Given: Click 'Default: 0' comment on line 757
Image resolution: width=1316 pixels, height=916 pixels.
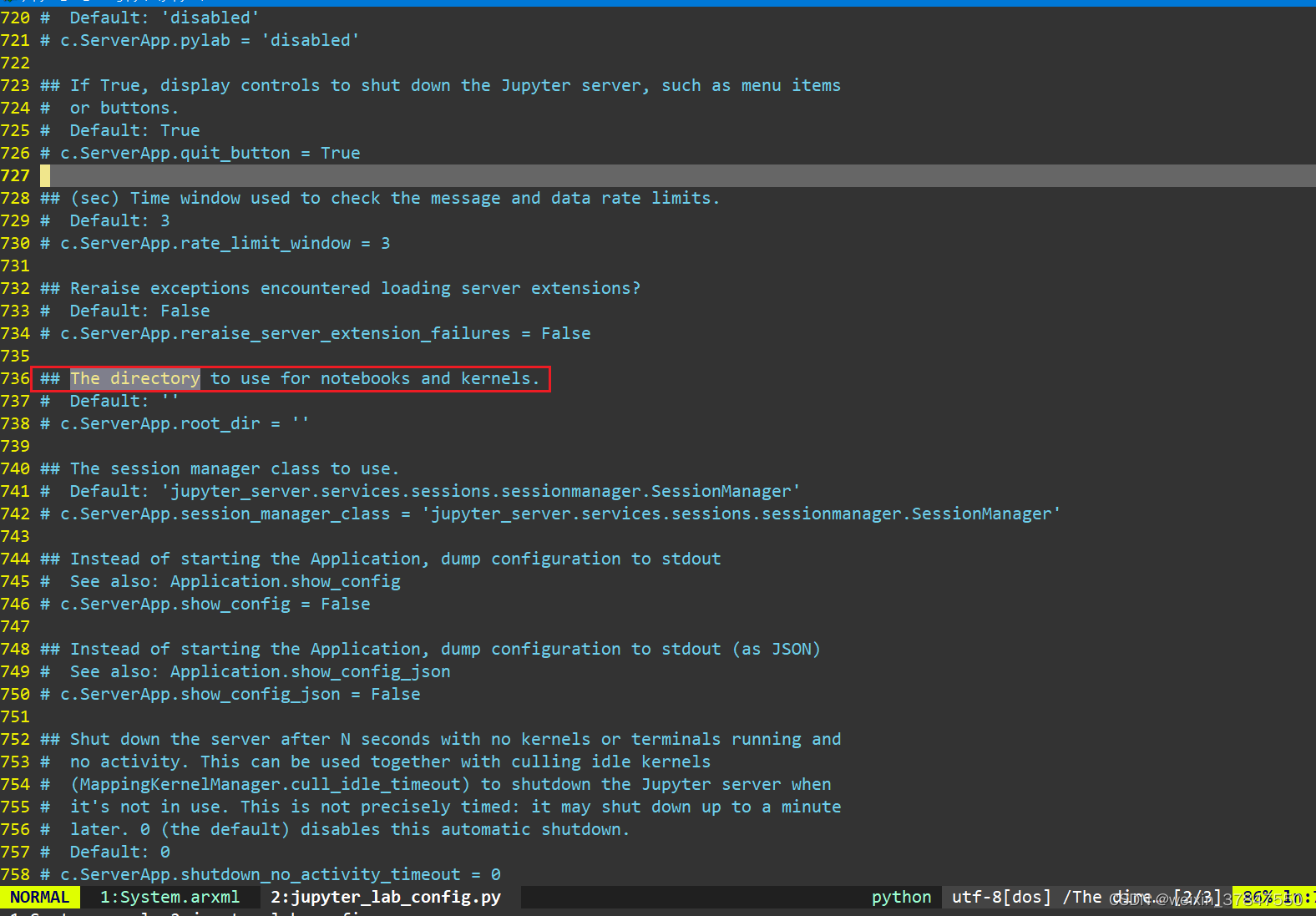Looking at the screenshot, I should coord(105,852).
